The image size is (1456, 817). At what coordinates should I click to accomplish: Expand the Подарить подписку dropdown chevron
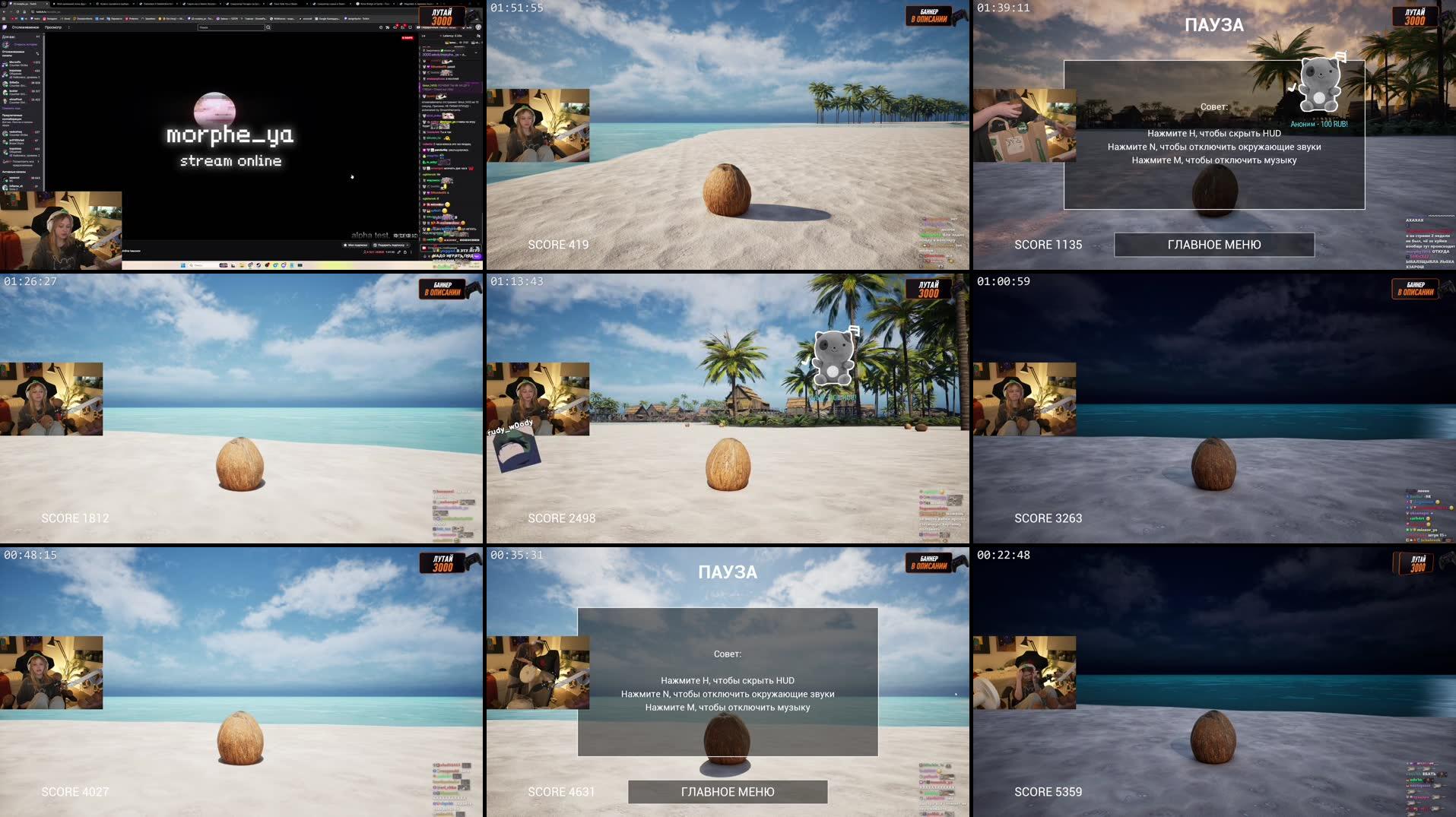[x=408, y=245]
